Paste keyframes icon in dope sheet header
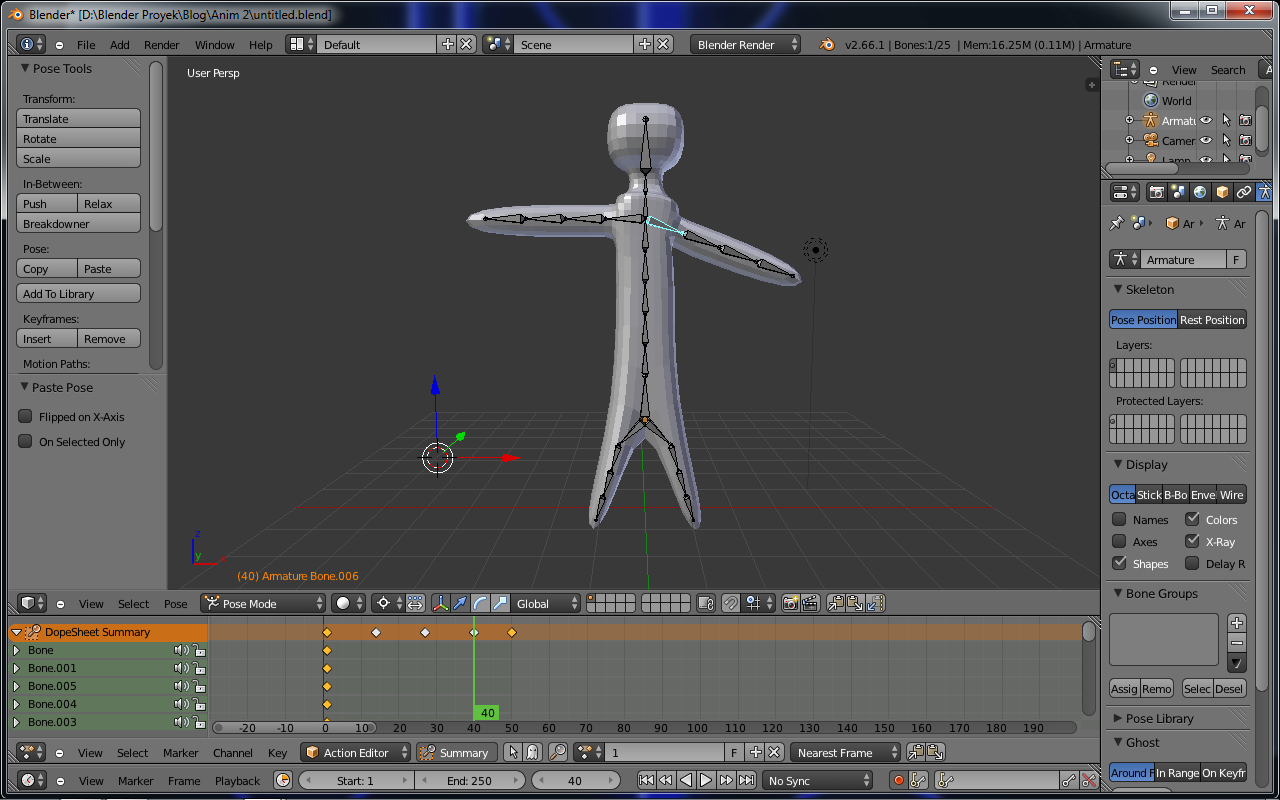Image resolution: width=1280 pixels, height=800 pixels. click(935, 752)
